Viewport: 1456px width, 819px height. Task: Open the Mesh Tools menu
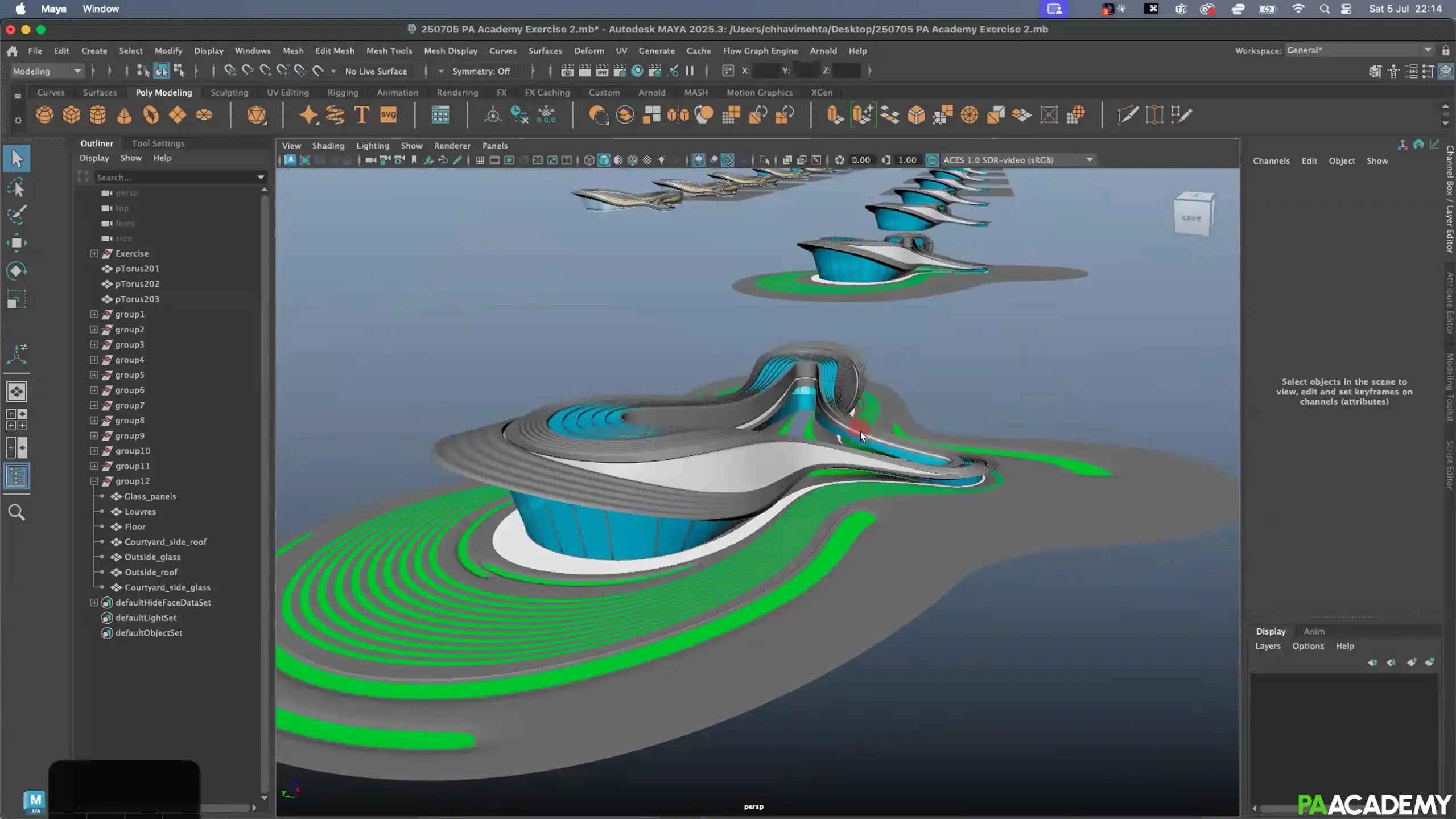[x=389, y=51]
